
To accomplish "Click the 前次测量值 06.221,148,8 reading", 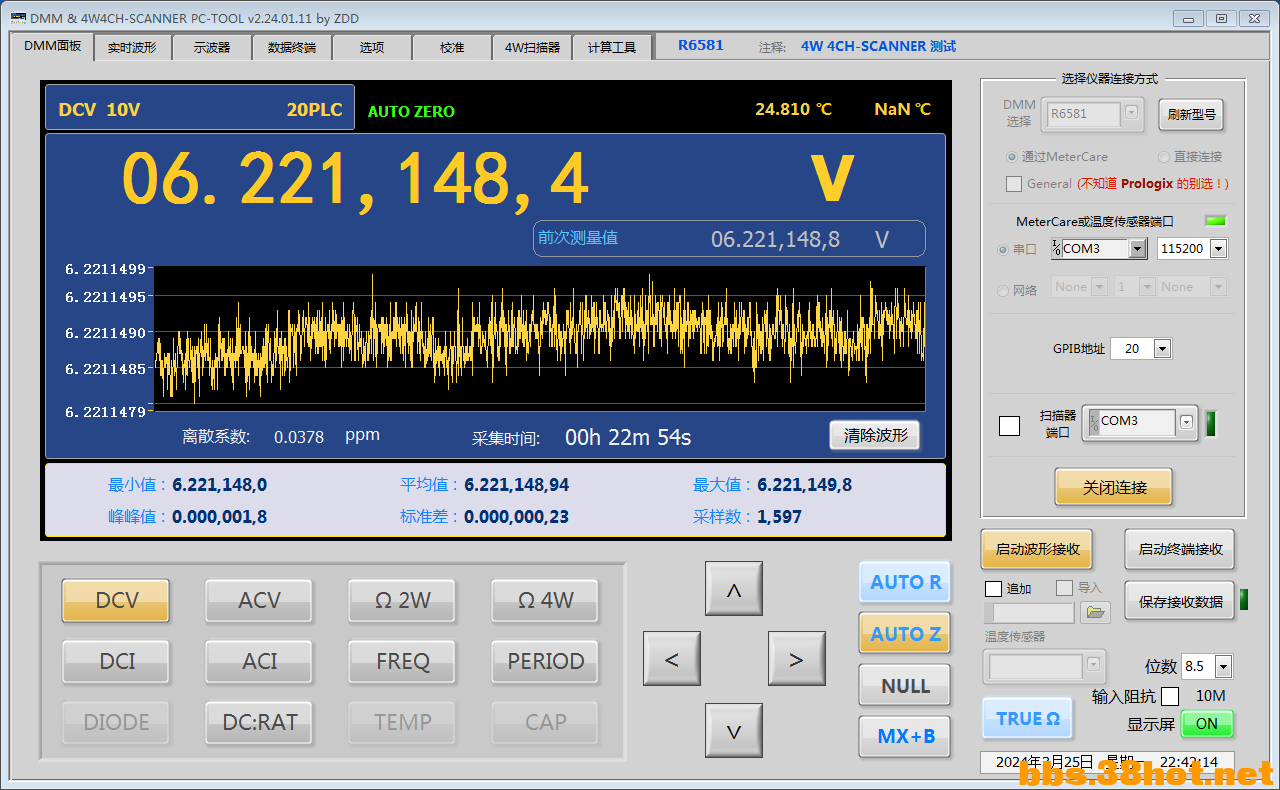I will click(729, 239).
